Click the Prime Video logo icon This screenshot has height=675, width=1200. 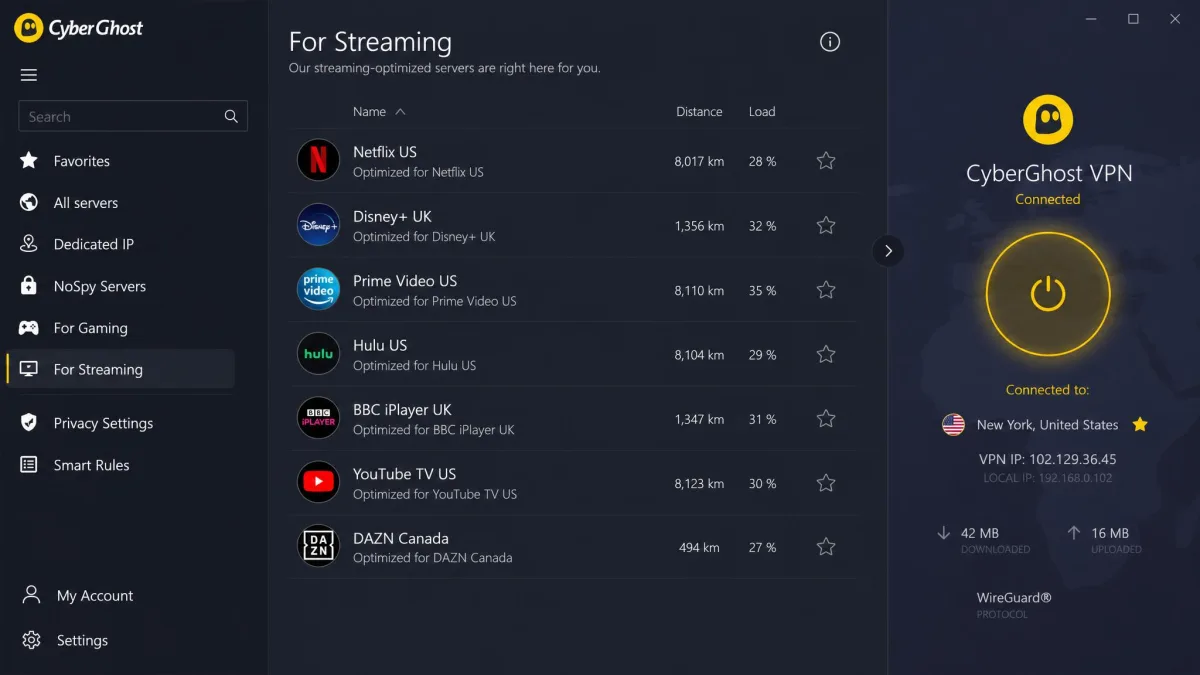(318, 289)
